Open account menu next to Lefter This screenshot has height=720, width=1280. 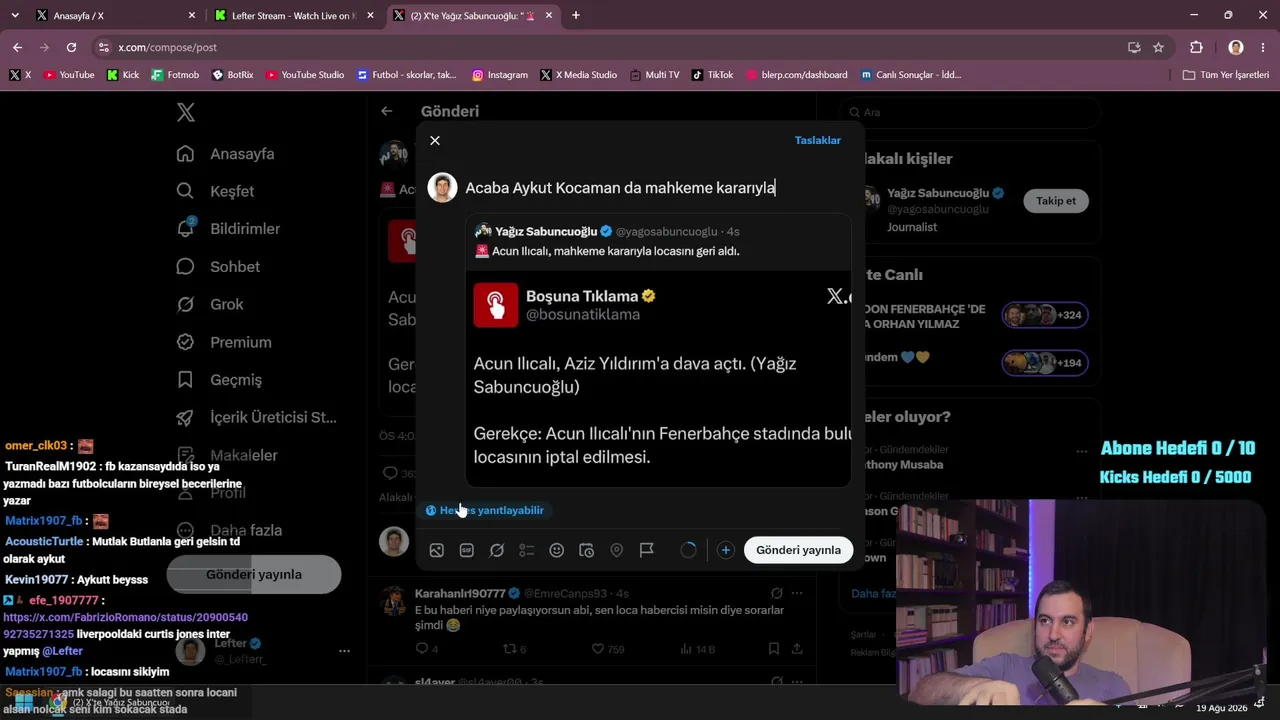(x=344, y=651)
